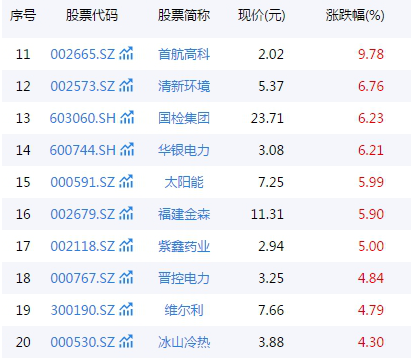
Task: Open stock name 国检集团
Action: pos(184,118)
